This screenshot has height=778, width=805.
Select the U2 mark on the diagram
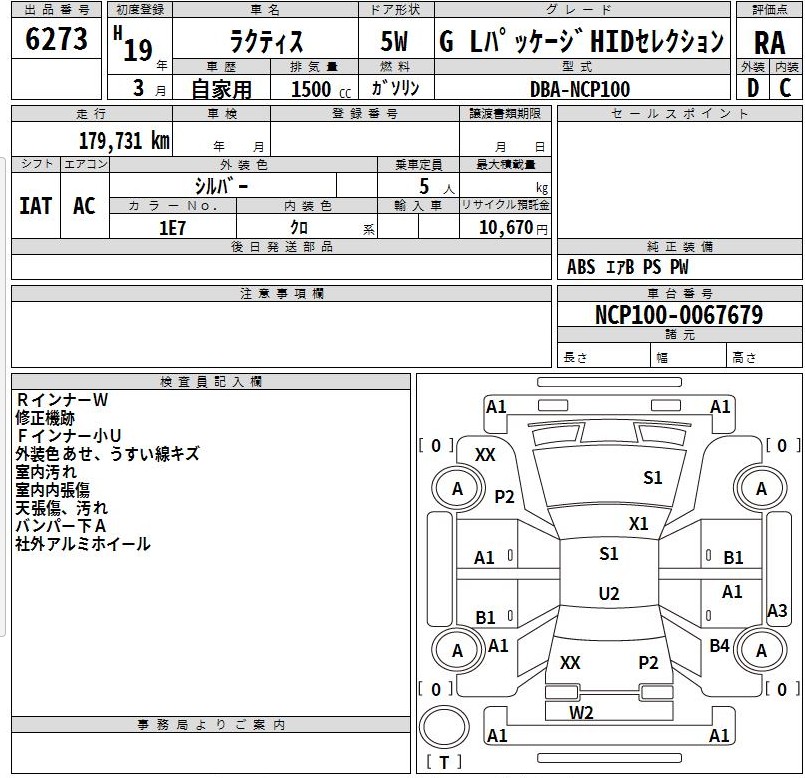click(609, 594)
